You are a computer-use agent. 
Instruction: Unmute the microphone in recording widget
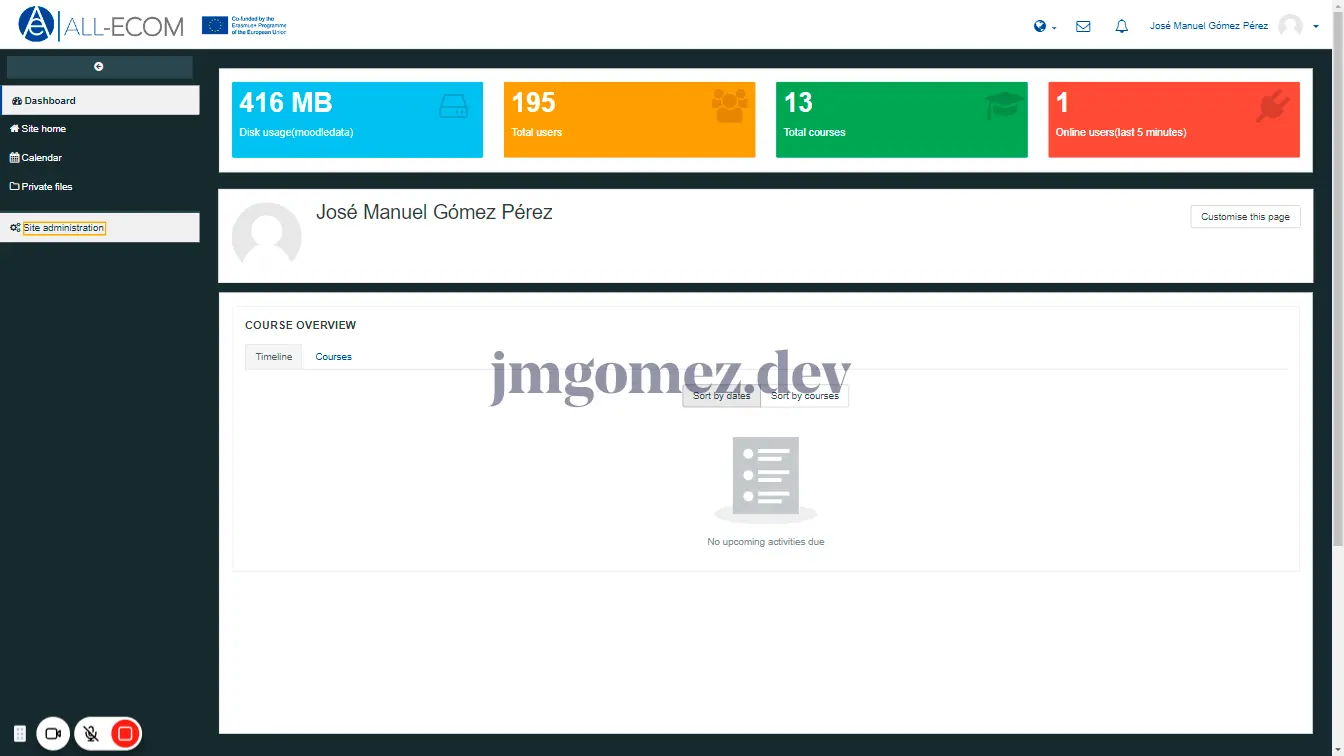pyautogui.click(x=91, y=734)
